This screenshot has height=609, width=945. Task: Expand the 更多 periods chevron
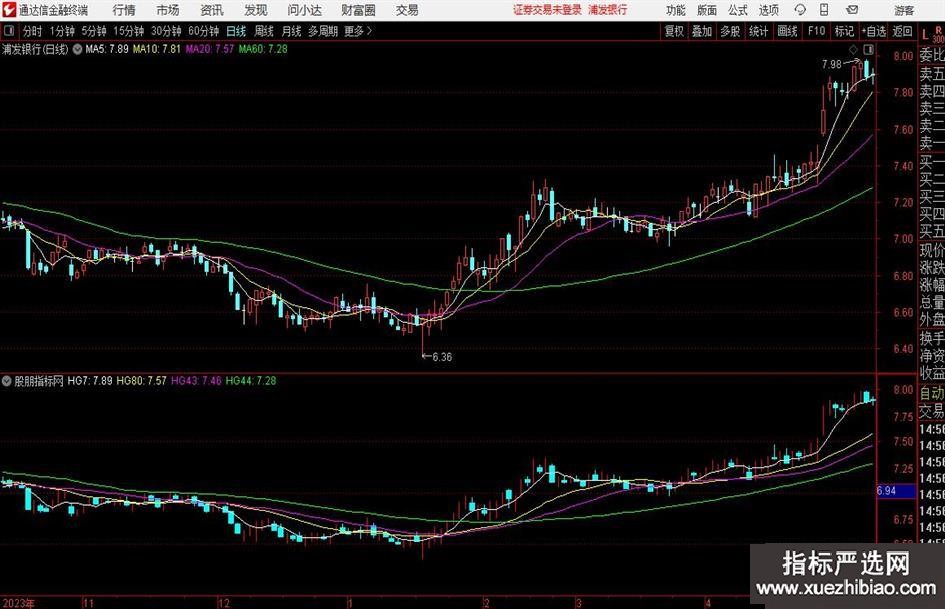[x=369, y=31]
